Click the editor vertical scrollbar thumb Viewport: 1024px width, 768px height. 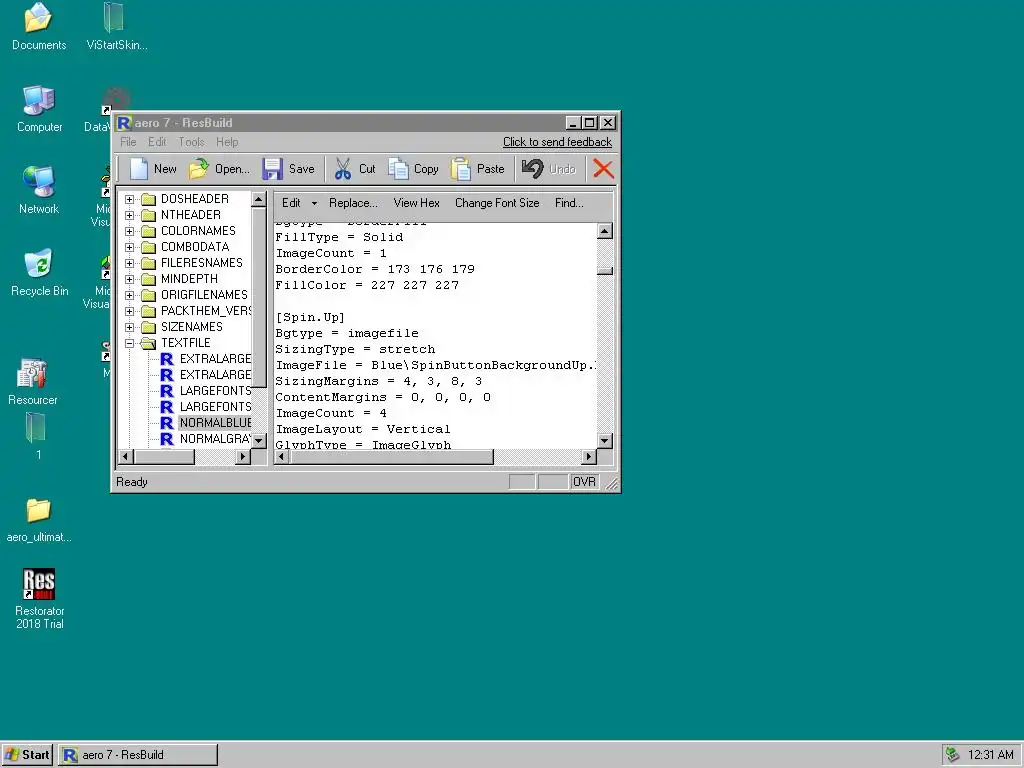[x=605, y=271]
